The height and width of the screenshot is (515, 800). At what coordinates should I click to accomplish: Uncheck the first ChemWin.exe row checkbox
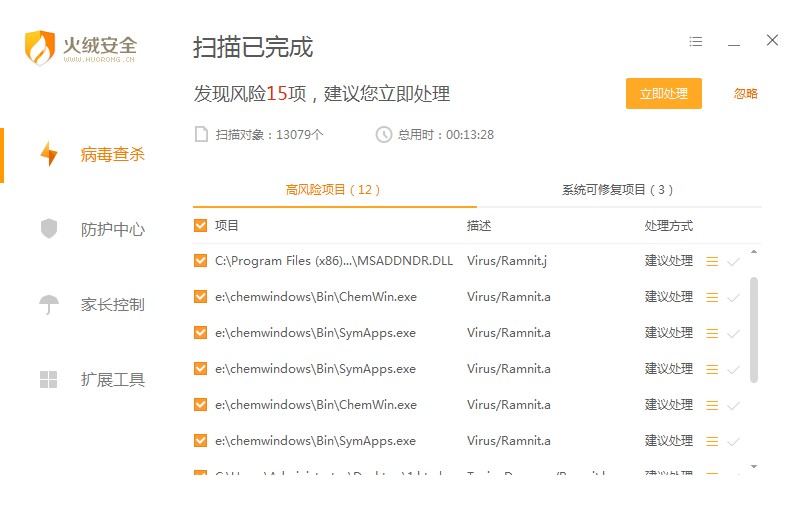click(201, 297)
